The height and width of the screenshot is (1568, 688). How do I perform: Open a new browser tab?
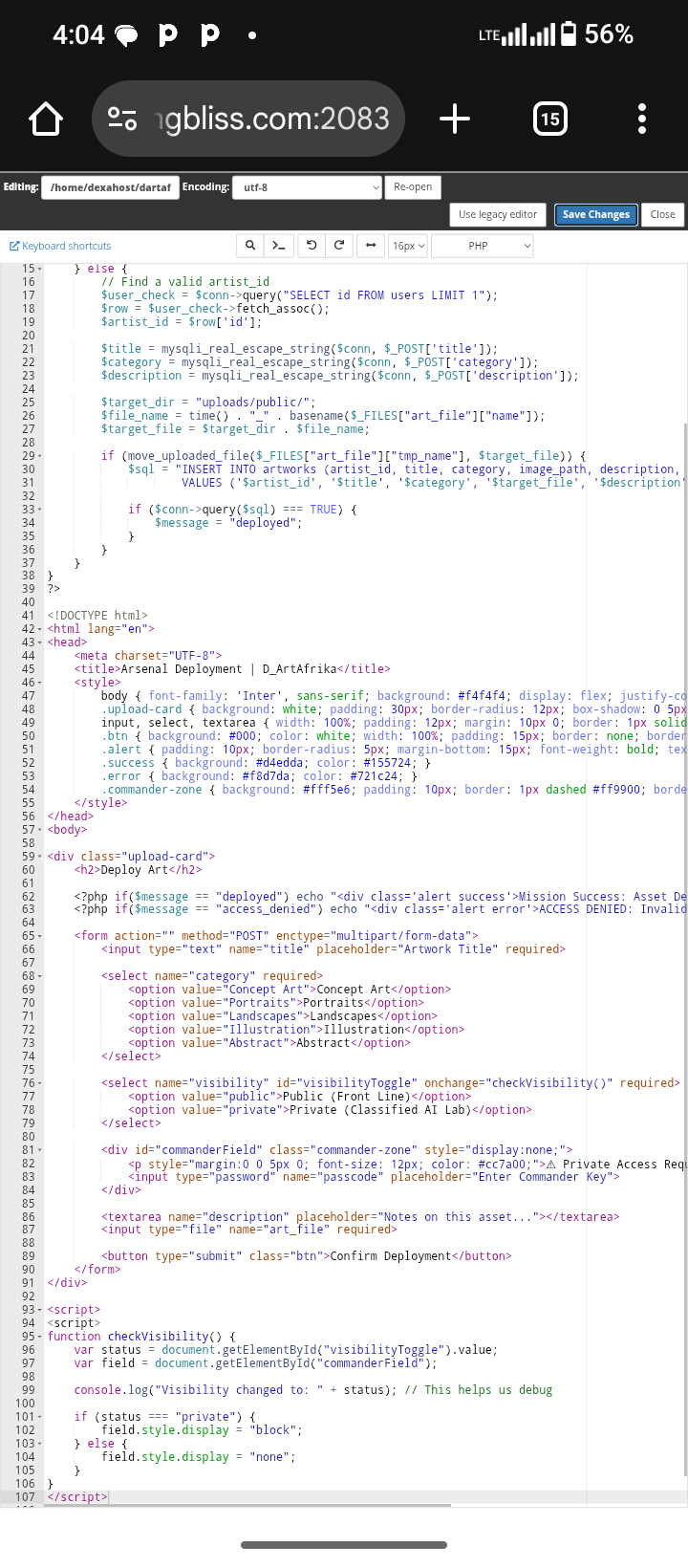pyautogui.click(x=455, y=120)
